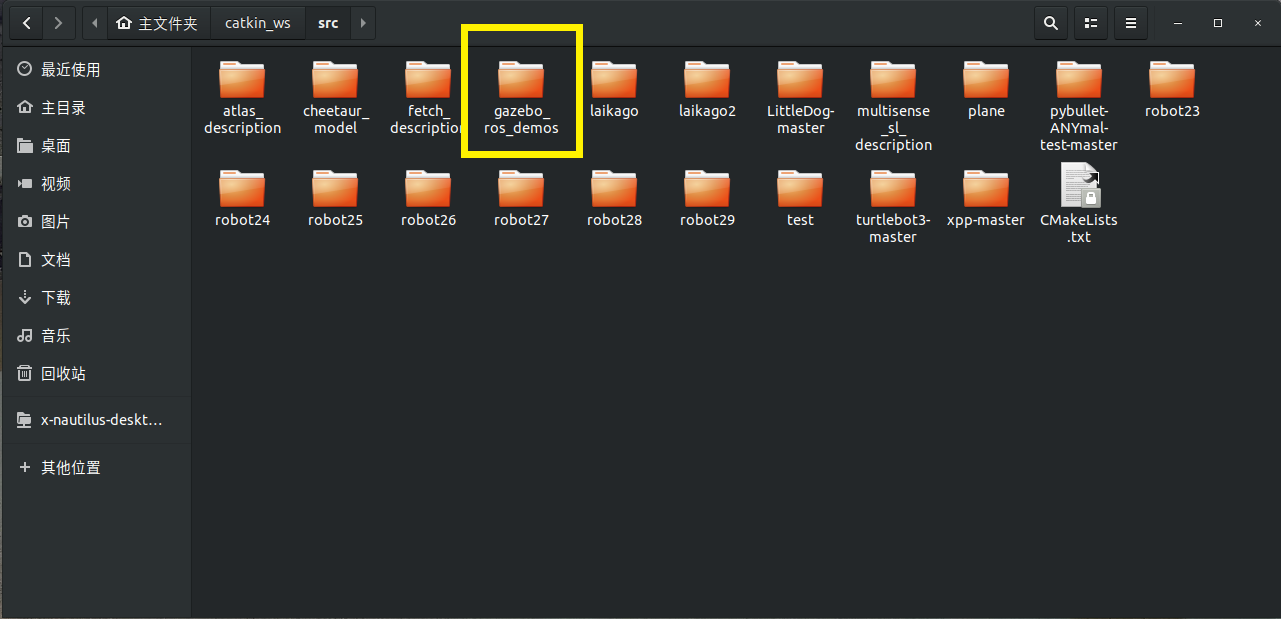Select the robot27 folder
Image resolution: width=1281 pixels, height=619 pixels.
coord(521,198)
